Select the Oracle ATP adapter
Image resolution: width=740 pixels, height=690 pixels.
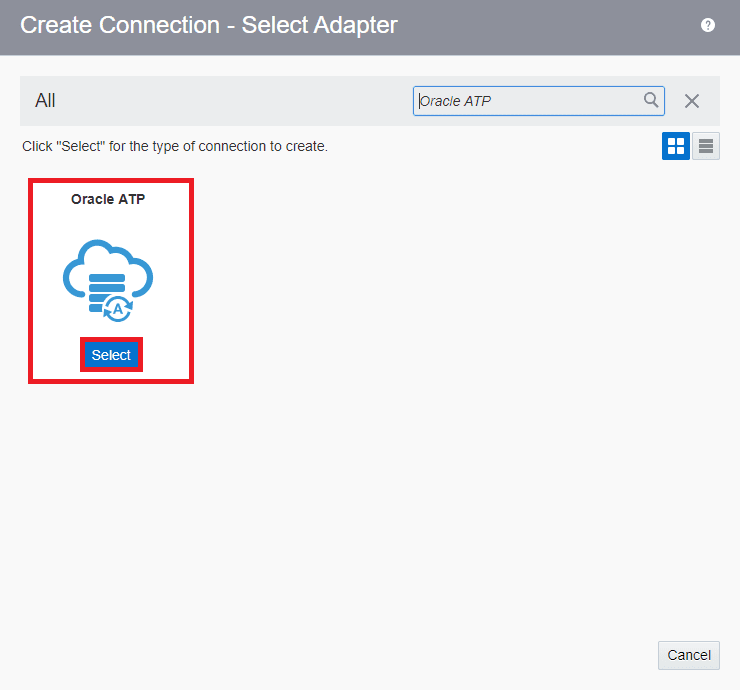[x=111, y=355]
